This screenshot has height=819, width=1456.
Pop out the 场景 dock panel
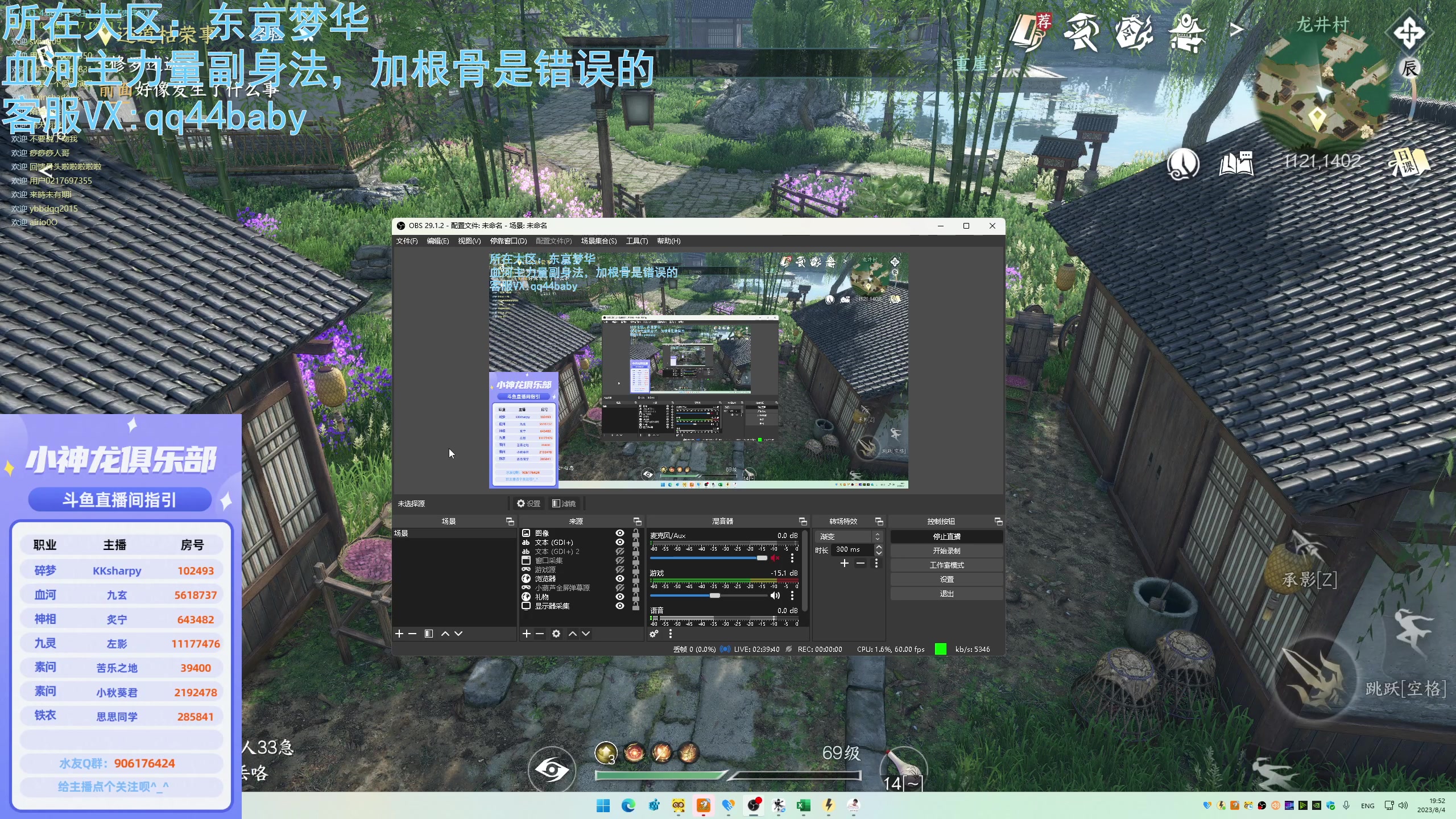[510, 522]
